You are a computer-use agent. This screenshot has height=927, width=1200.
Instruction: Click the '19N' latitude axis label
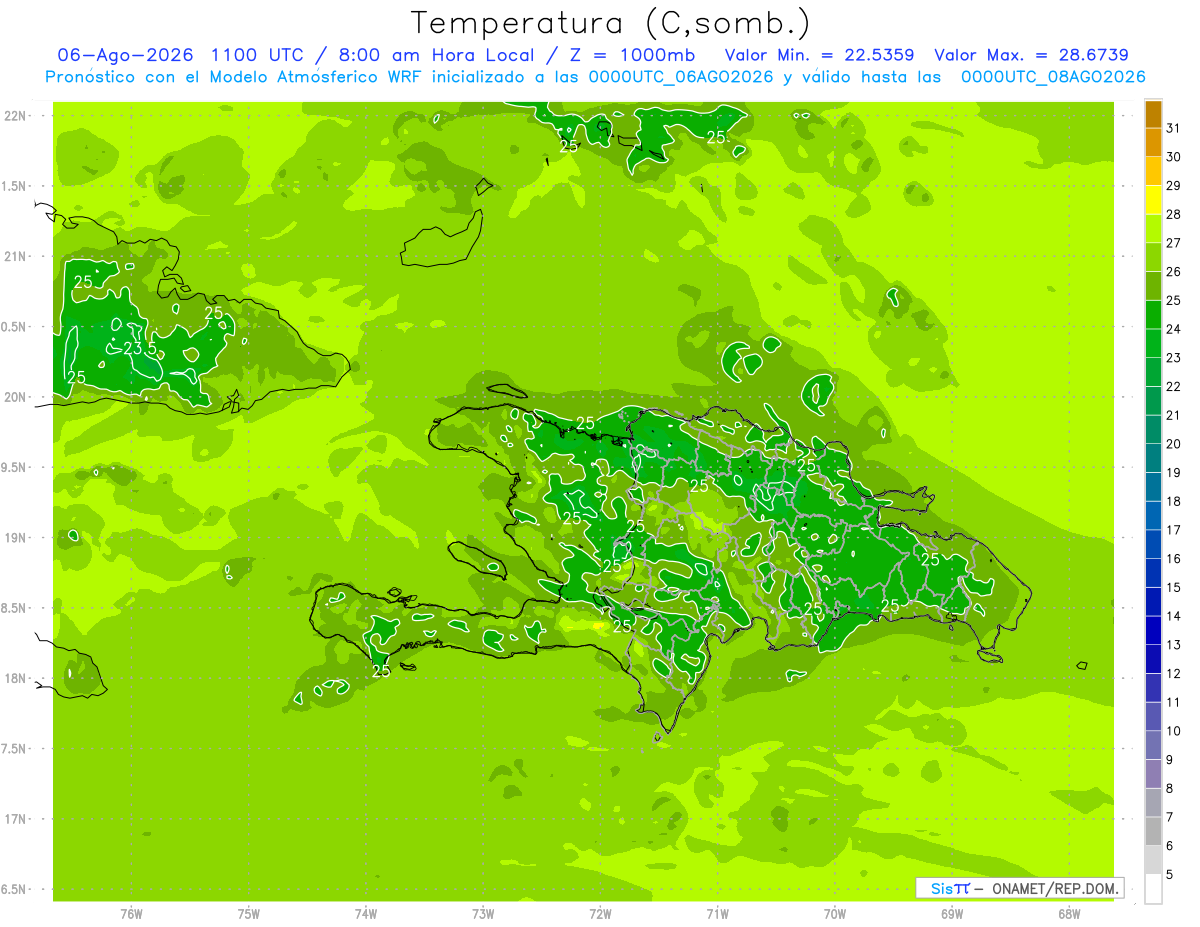tap(17, 538)
